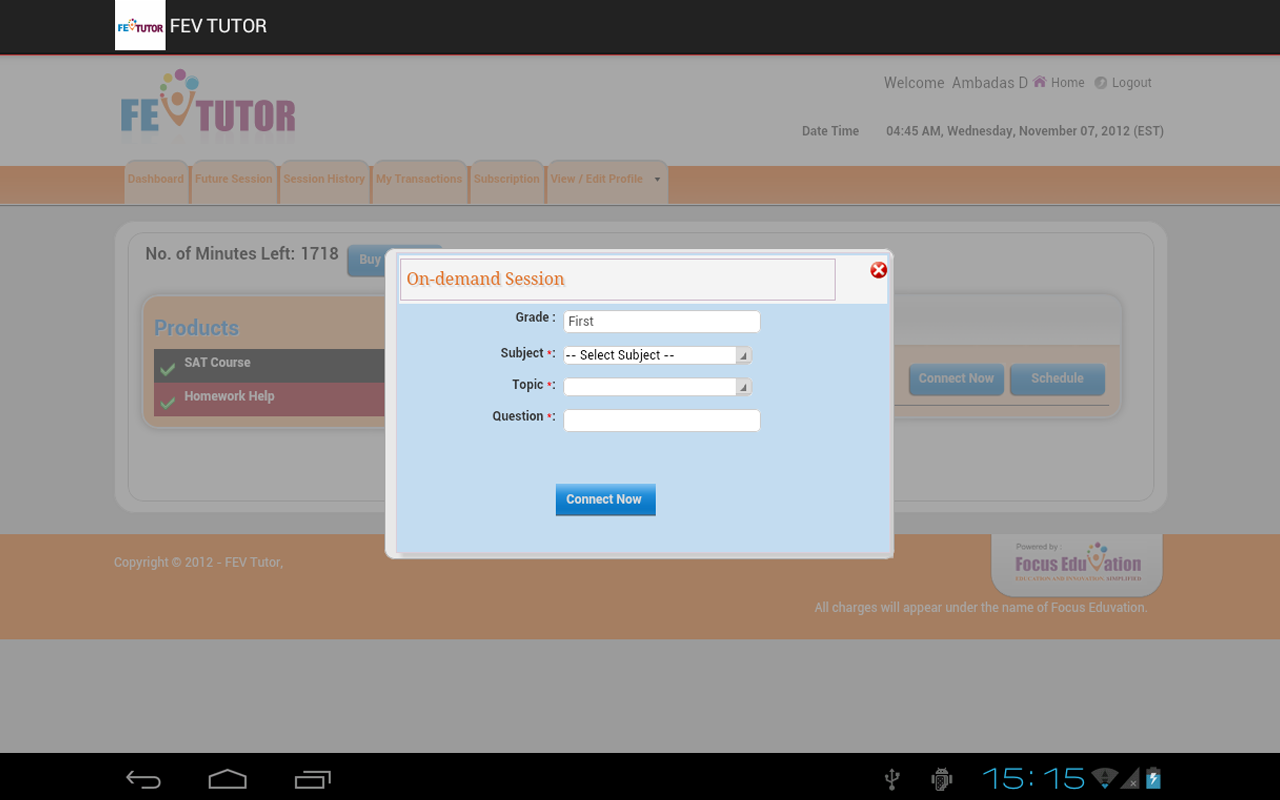
Task: Click the Focus Eduvation logo in the footer
Action: pyautogui.click(x=1076, y=565)
